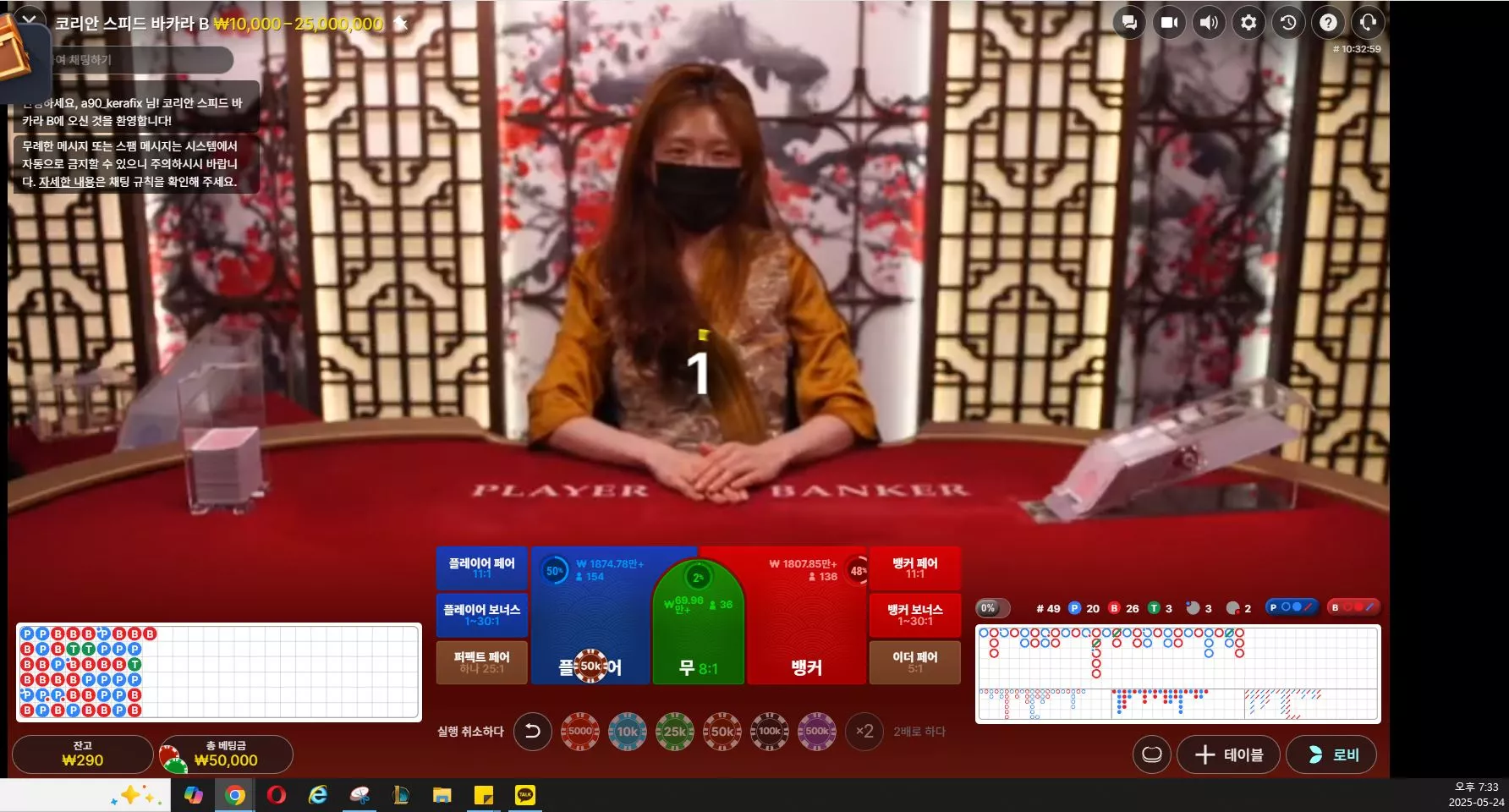Bet on 퍼펙트 페어 25:1

[481, 662]
